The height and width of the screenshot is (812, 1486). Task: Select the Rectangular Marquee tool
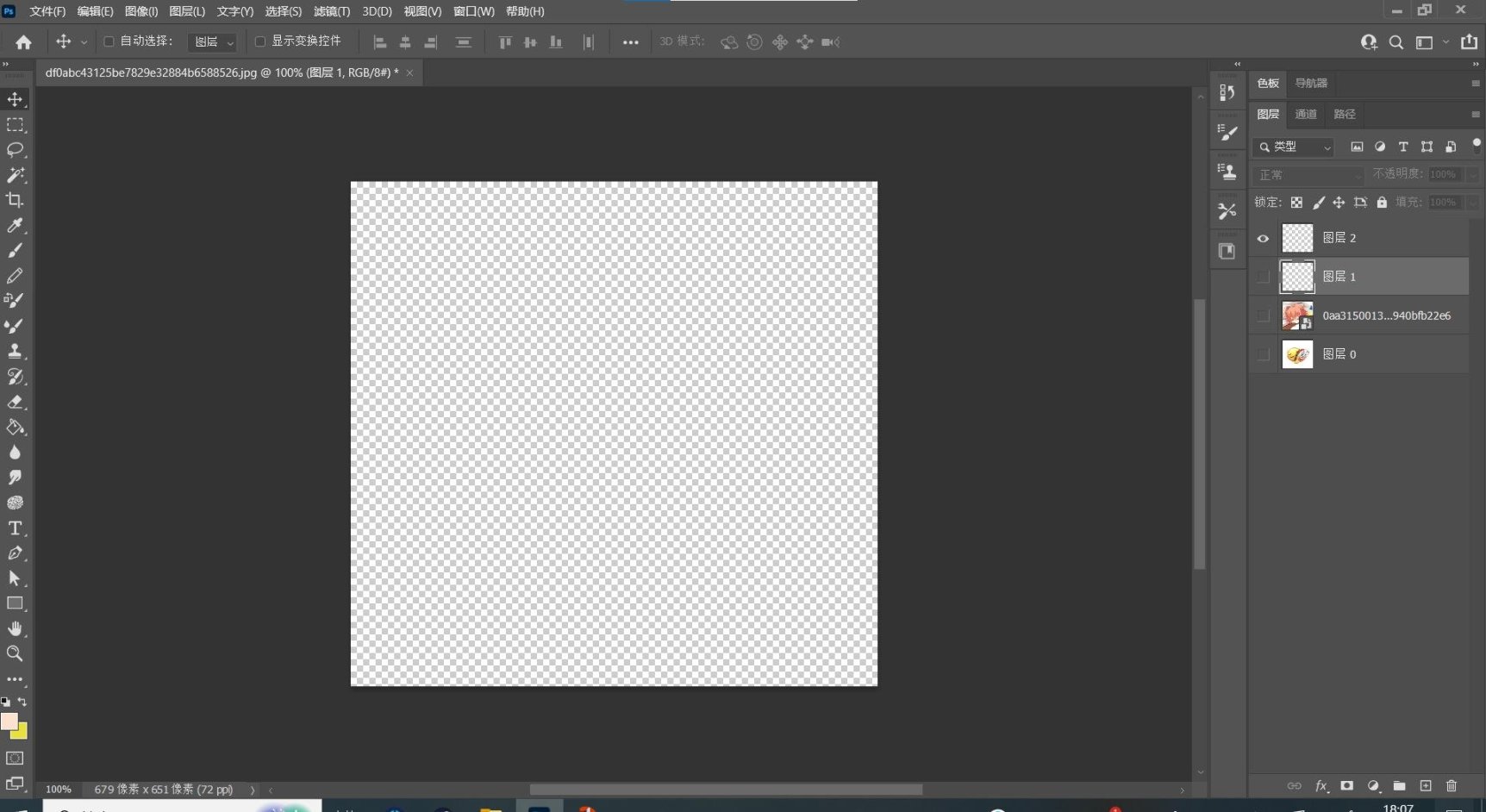click(16, 125)
